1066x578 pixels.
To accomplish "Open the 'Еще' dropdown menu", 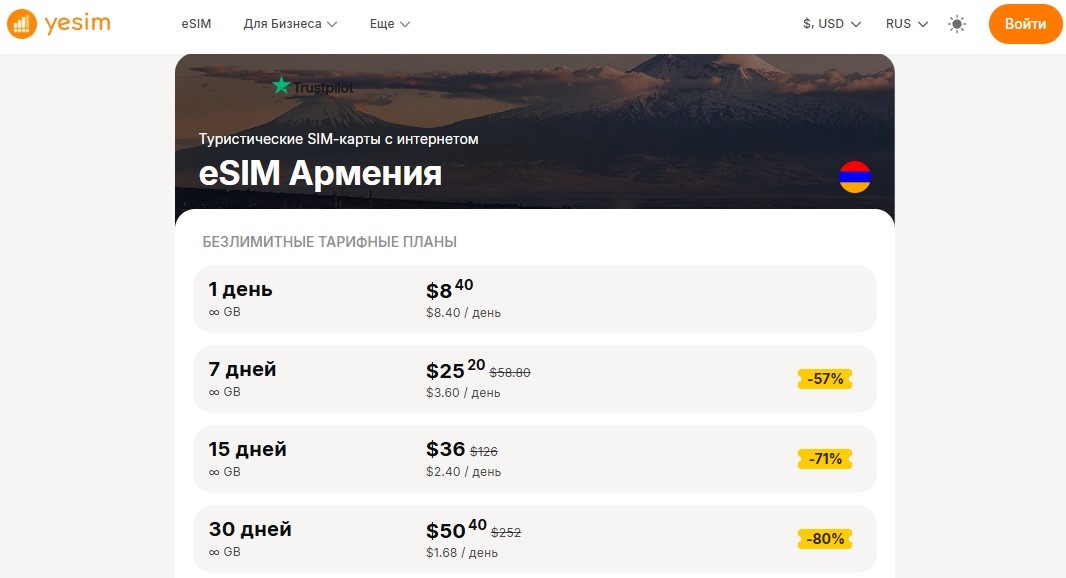I will 388,22.
